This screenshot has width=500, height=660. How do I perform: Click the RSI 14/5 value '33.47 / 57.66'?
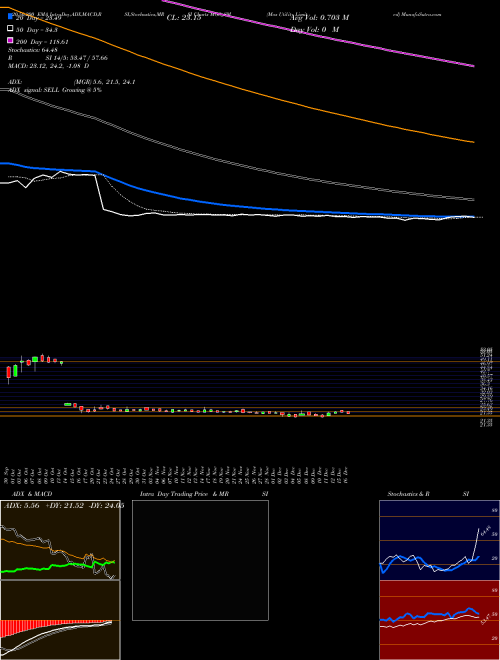pyautogui.click(x=88, y=58)
